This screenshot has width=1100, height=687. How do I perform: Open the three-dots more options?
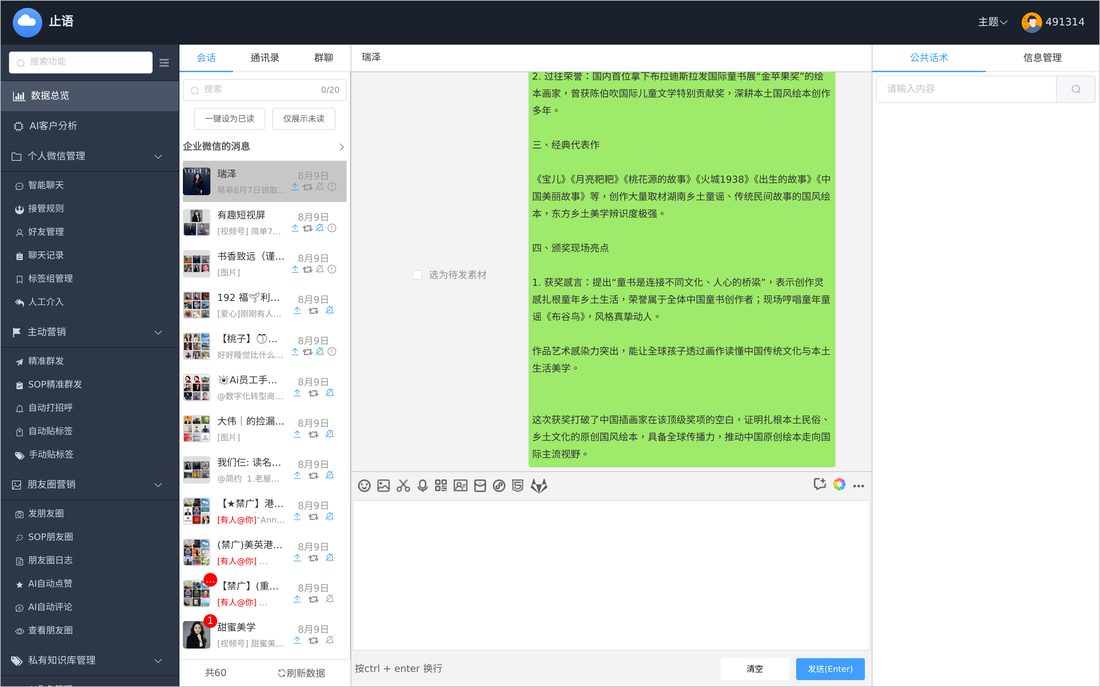click(x=859, y=486)
